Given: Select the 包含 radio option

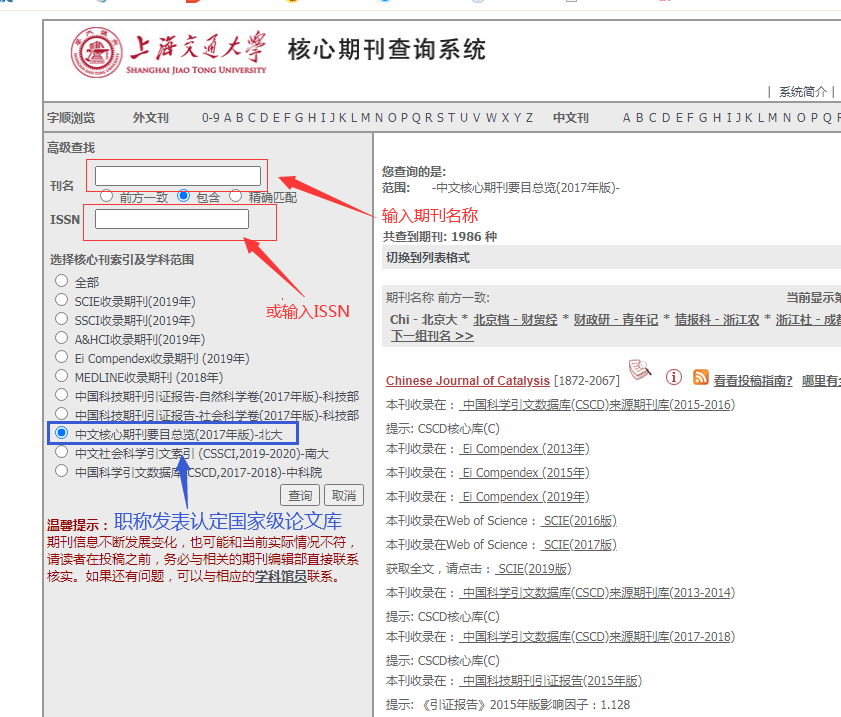Looking at the screenshot, I should [183, 196].
